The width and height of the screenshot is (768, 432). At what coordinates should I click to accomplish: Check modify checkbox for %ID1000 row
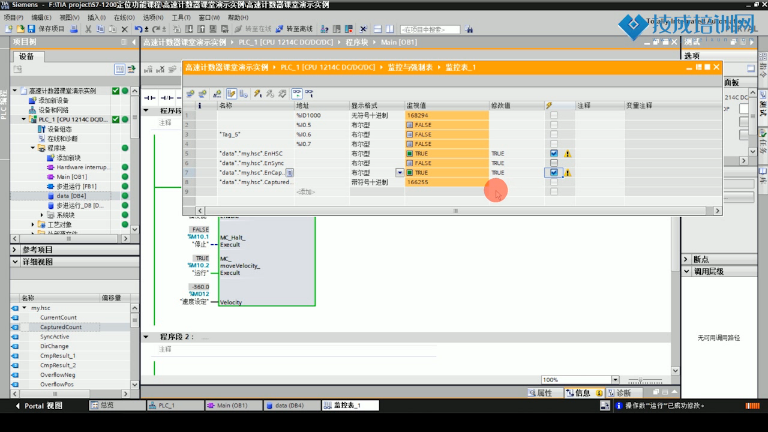click(554, 115)
